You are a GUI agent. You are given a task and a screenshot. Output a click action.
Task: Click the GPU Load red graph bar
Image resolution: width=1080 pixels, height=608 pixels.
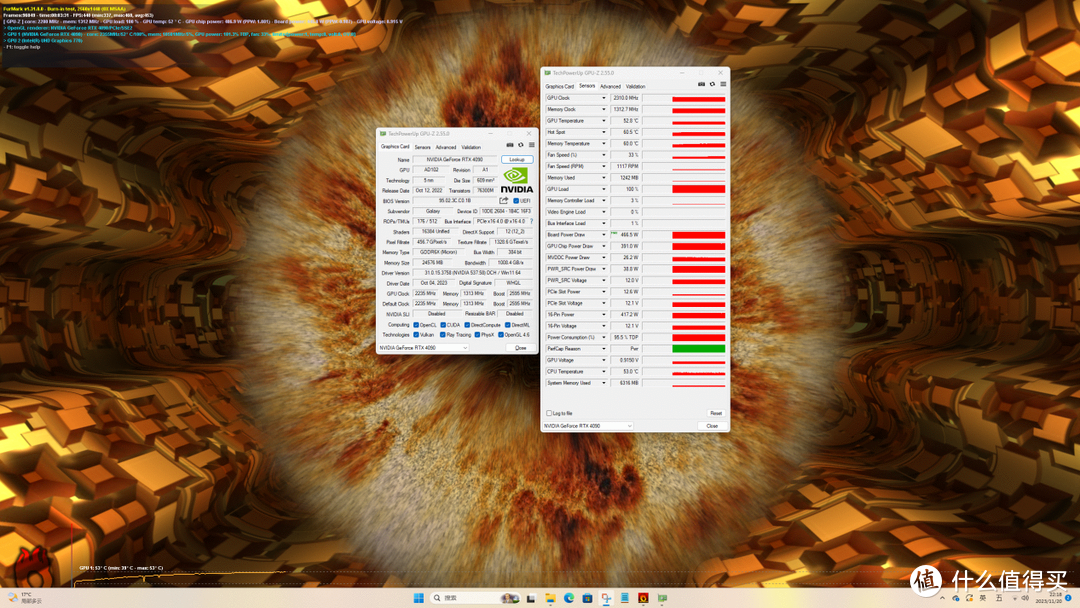point(698,189)
